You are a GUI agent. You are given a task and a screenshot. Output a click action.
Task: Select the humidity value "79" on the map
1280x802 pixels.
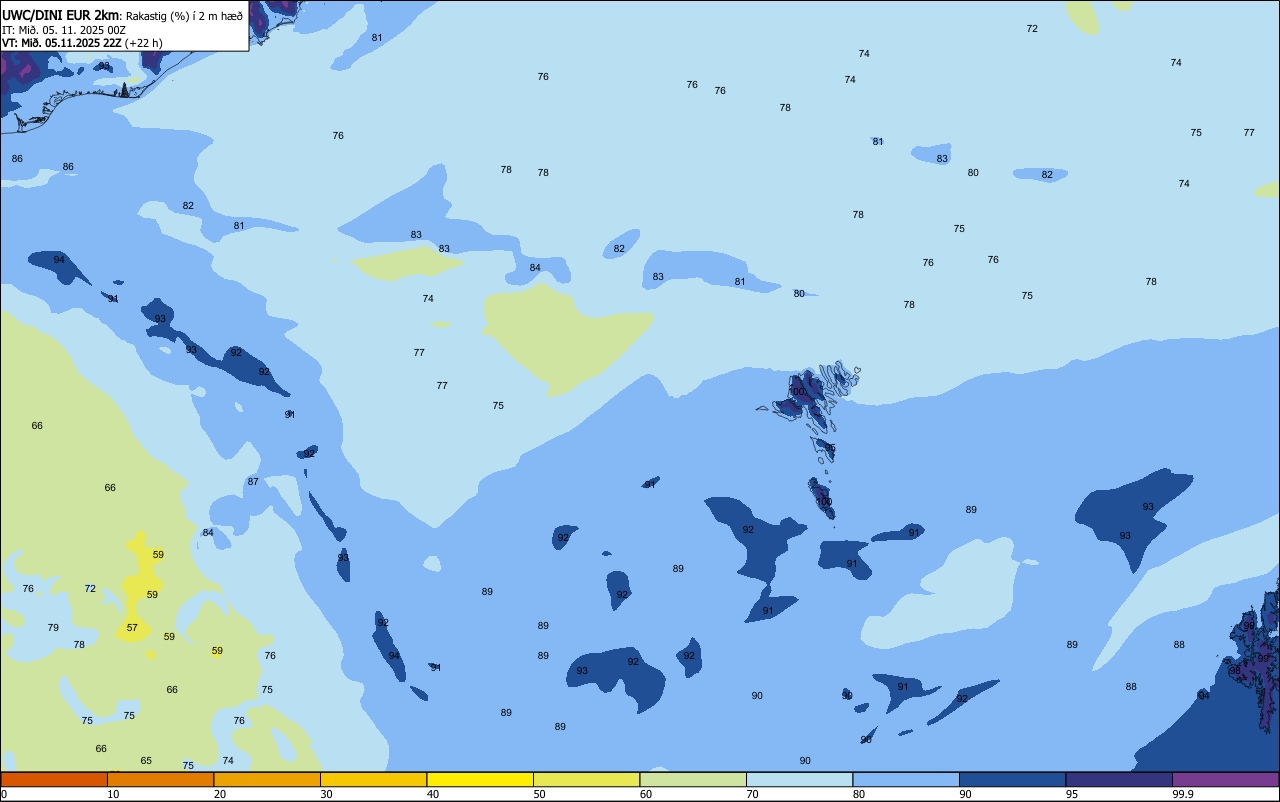(x=53, y=628)
